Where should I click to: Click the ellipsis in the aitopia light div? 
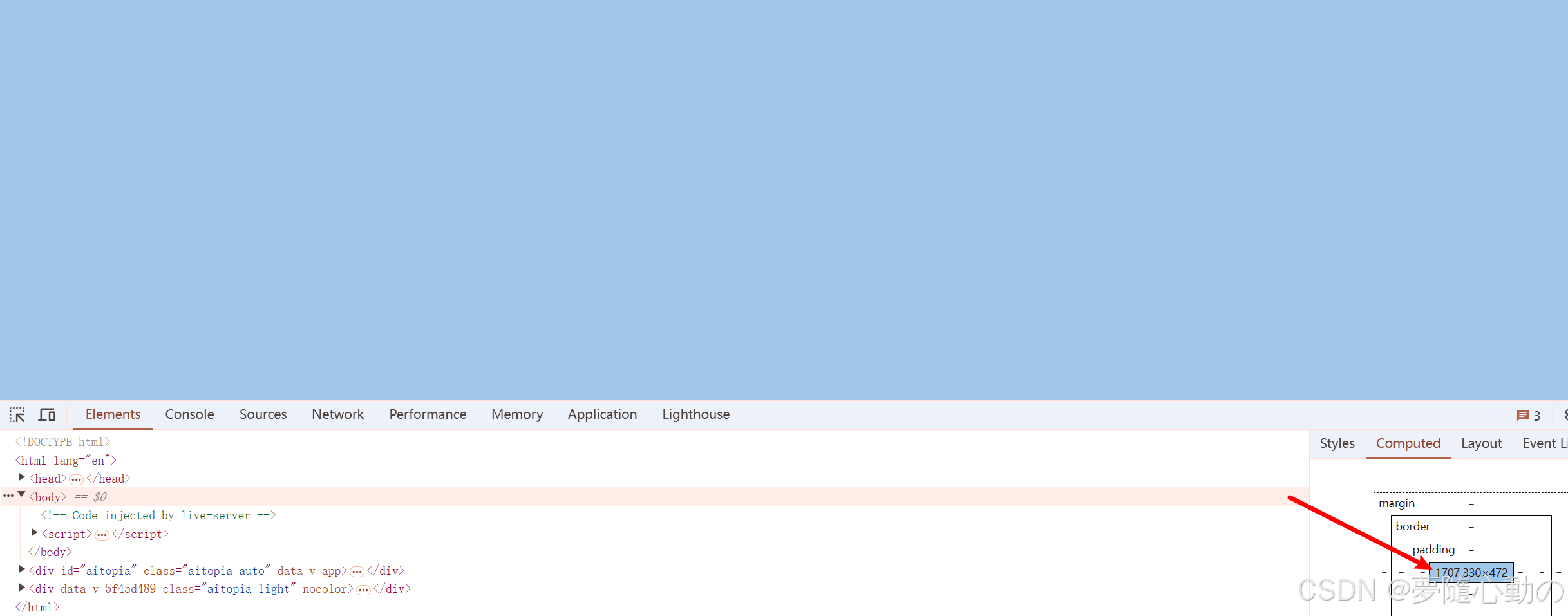363,590
